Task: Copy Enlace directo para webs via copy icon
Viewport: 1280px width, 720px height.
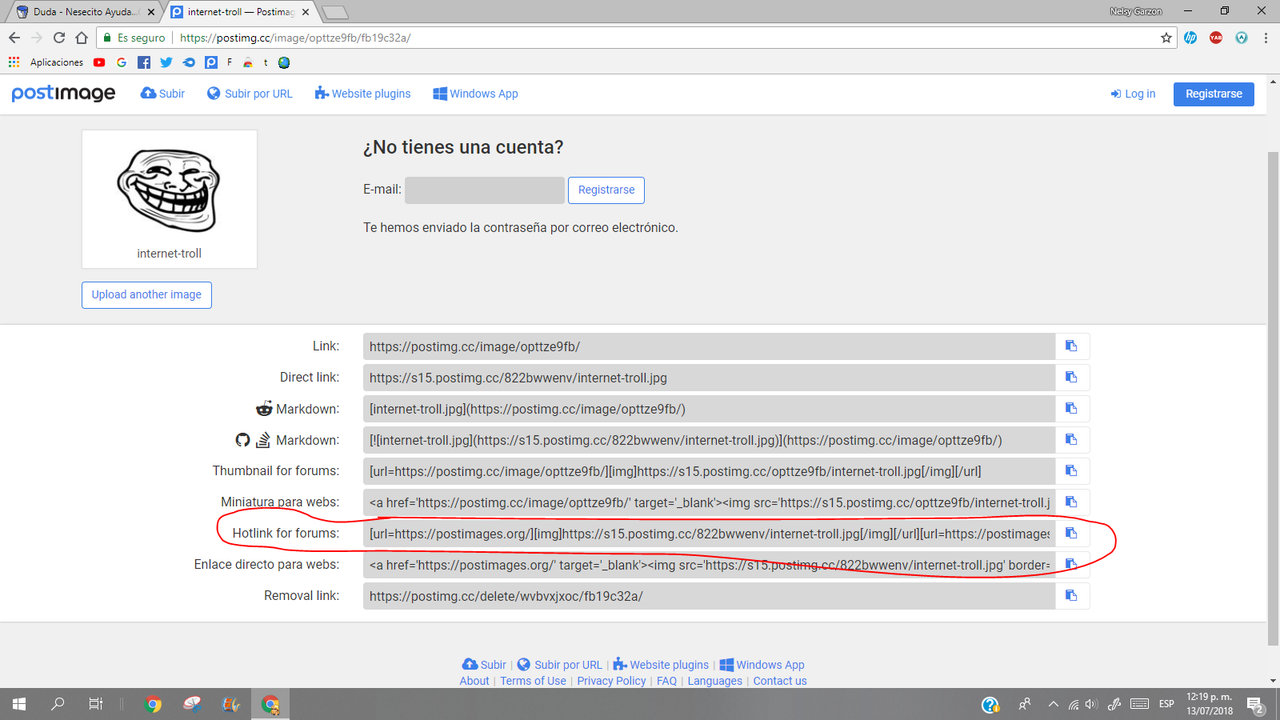Action: [1072, 564]
